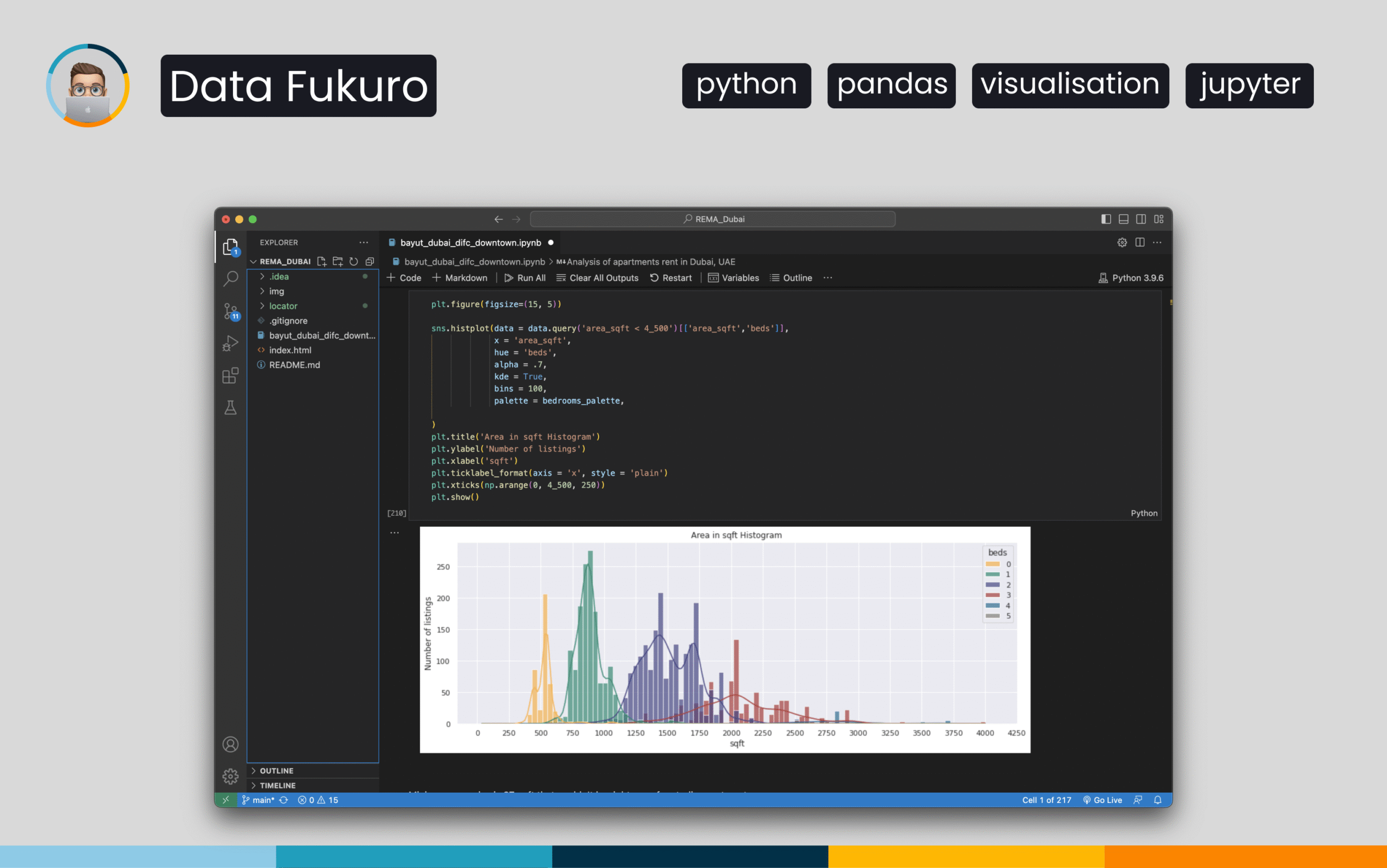
Task: Open the Manage gear in the activity bar
Action: coord(230,776)
